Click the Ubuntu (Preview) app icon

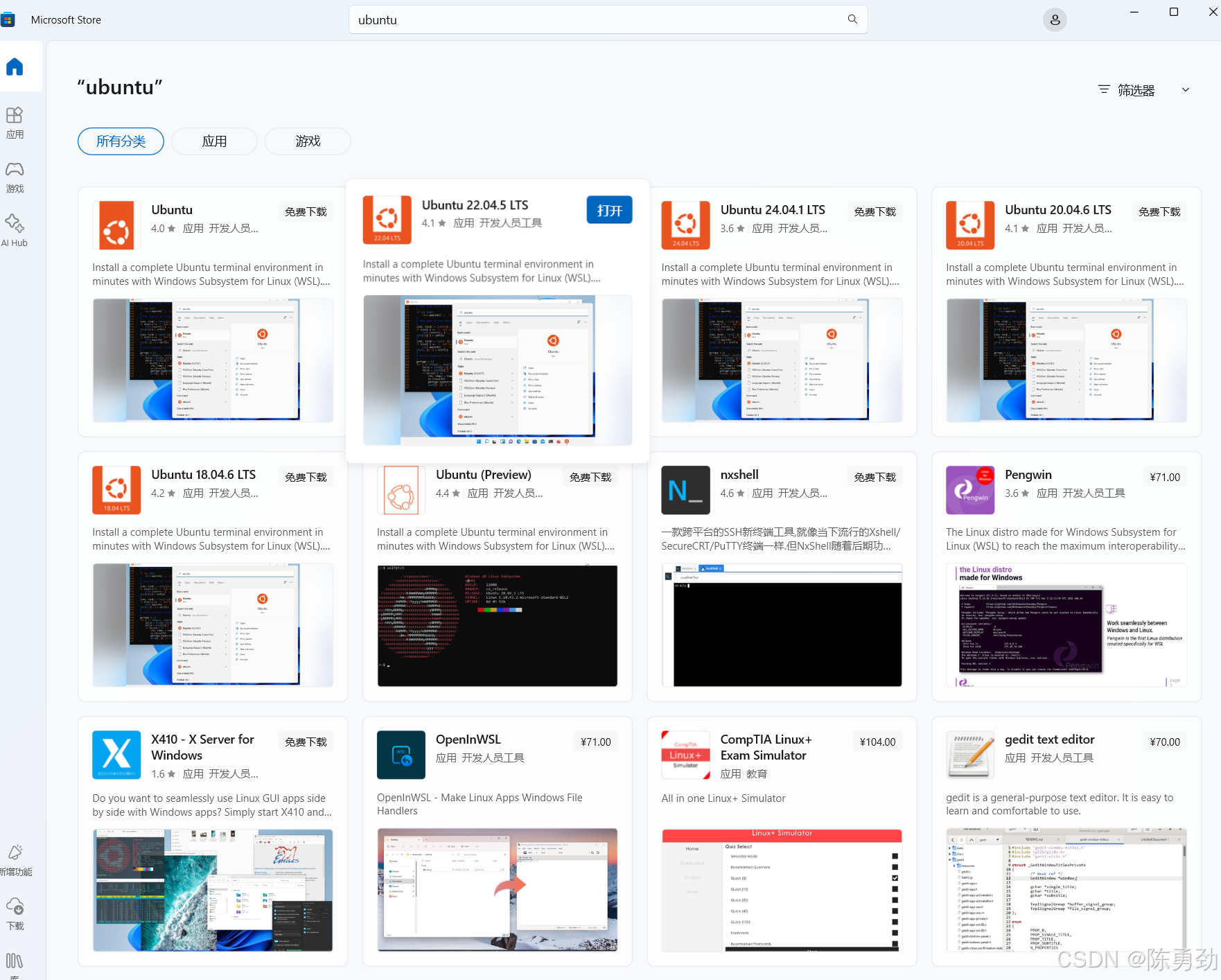click(x=401, y=490)
